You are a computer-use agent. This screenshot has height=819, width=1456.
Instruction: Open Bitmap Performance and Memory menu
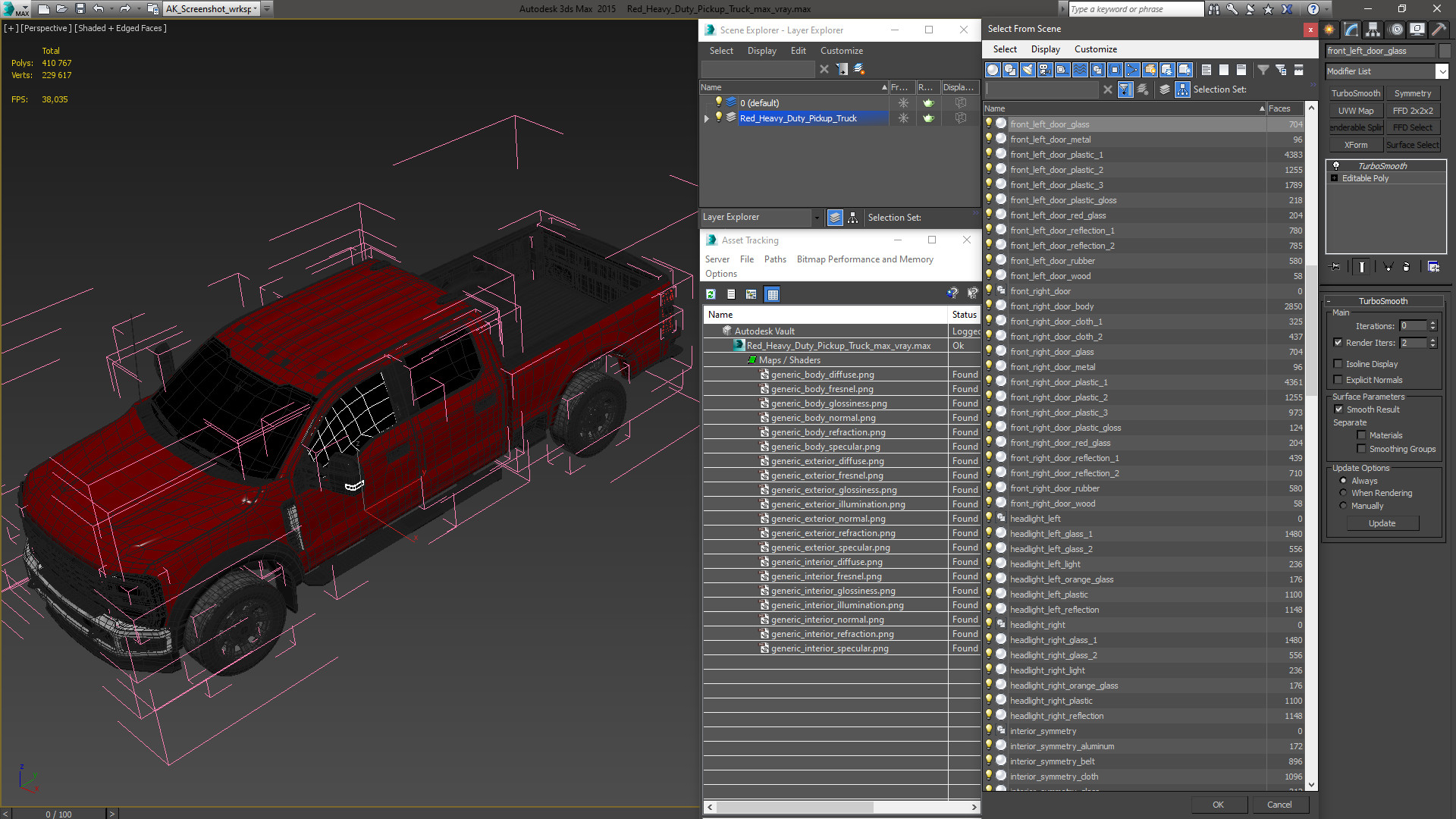coord(864,259)
